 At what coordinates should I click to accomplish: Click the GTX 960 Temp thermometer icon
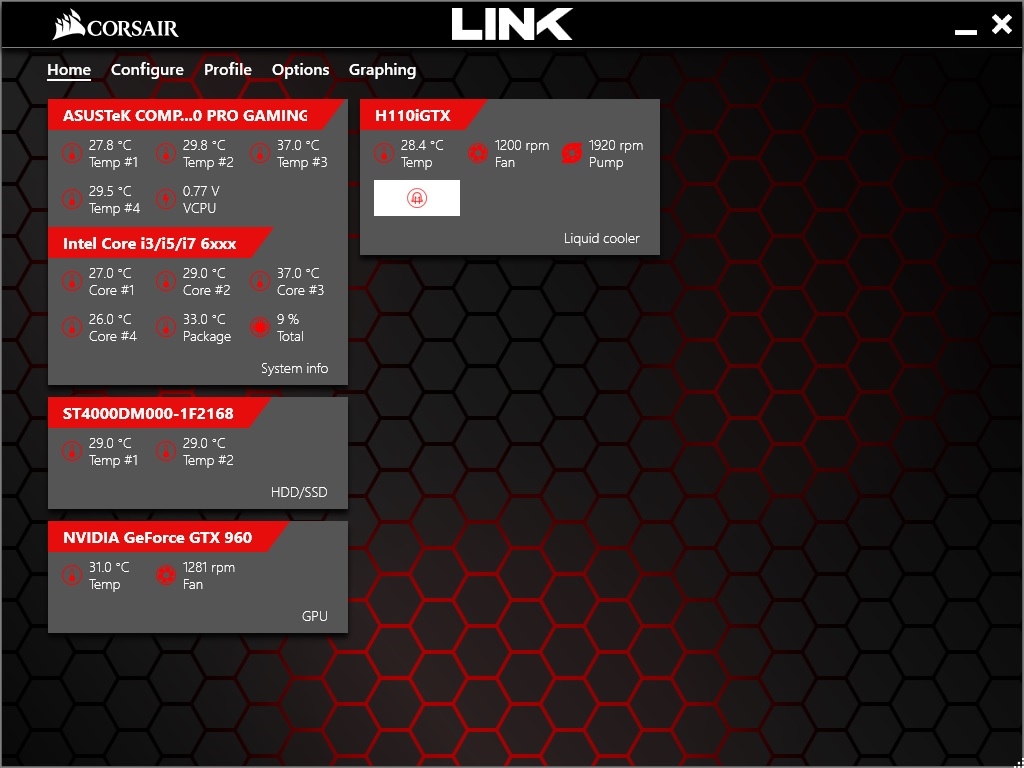[72, 575]
